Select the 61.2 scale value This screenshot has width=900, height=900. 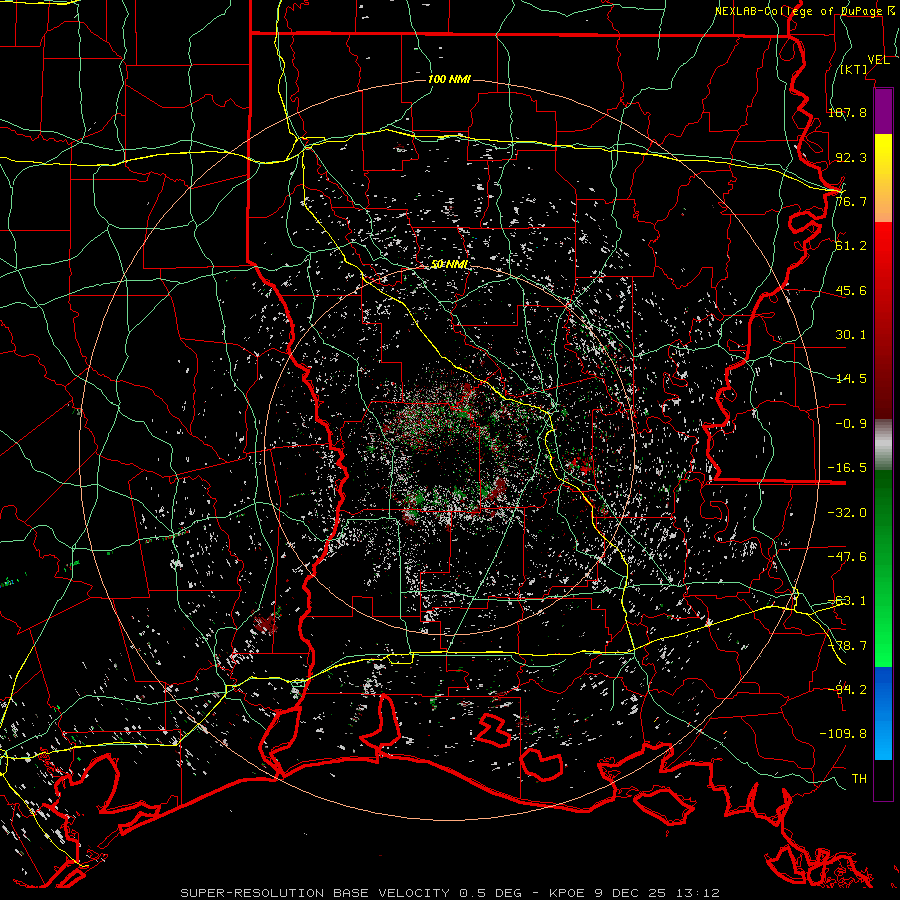(851, 246)
